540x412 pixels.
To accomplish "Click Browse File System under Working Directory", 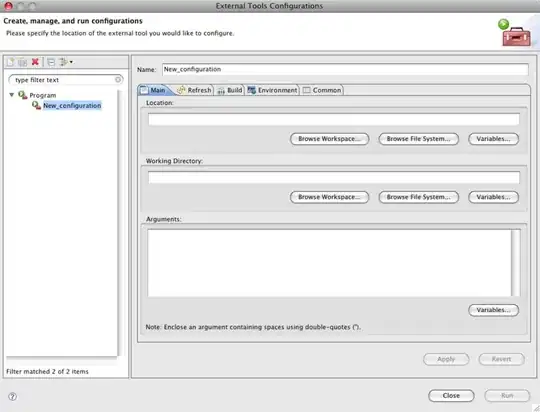I will point(418,197).
